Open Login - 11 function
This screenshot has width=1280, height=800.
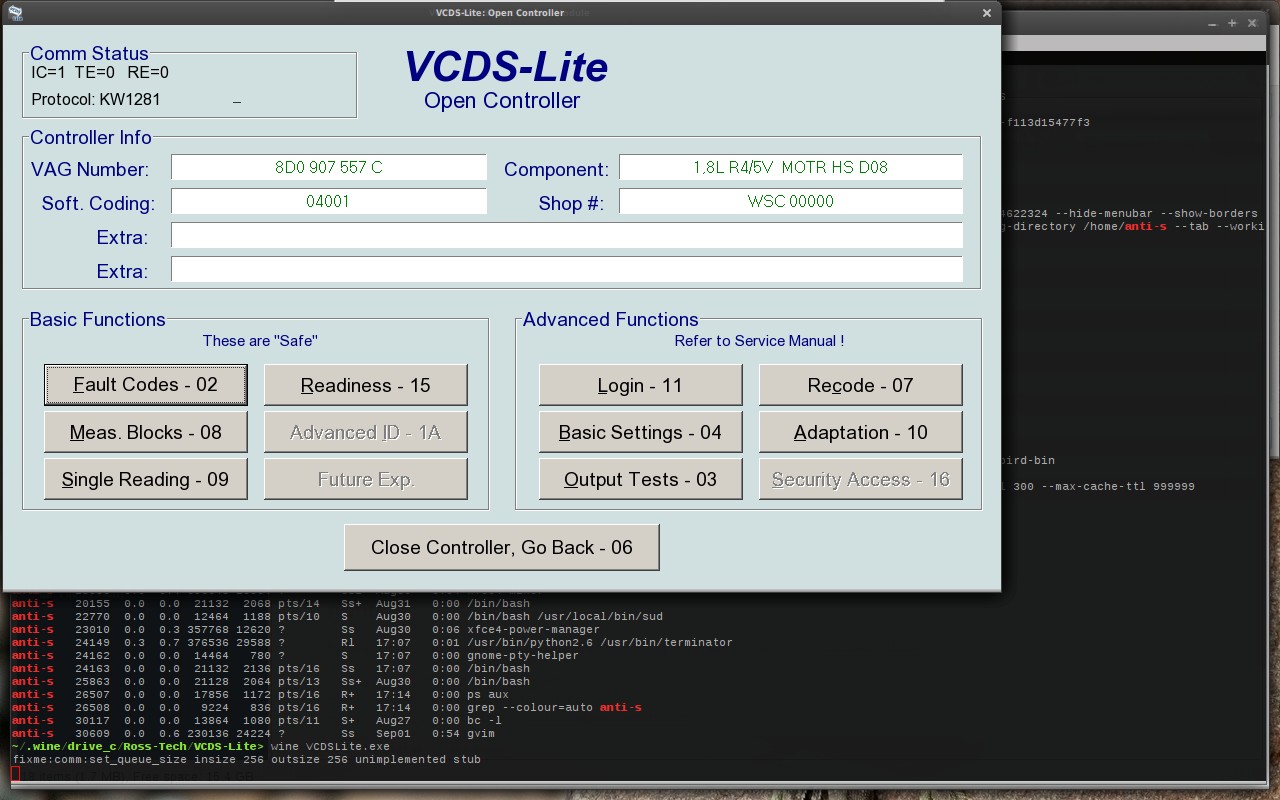pos(641,385)
